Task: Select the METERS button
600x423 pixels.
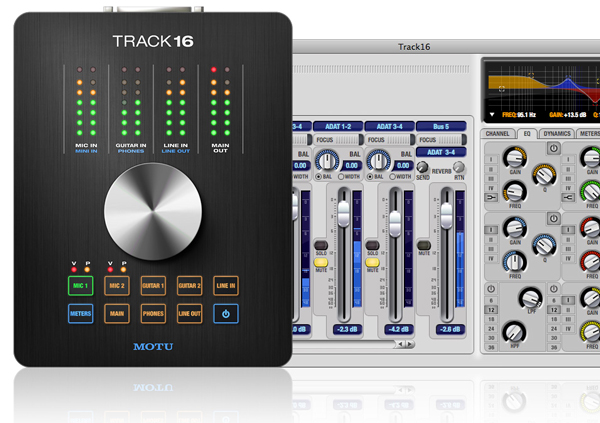Action: point(82,314)
